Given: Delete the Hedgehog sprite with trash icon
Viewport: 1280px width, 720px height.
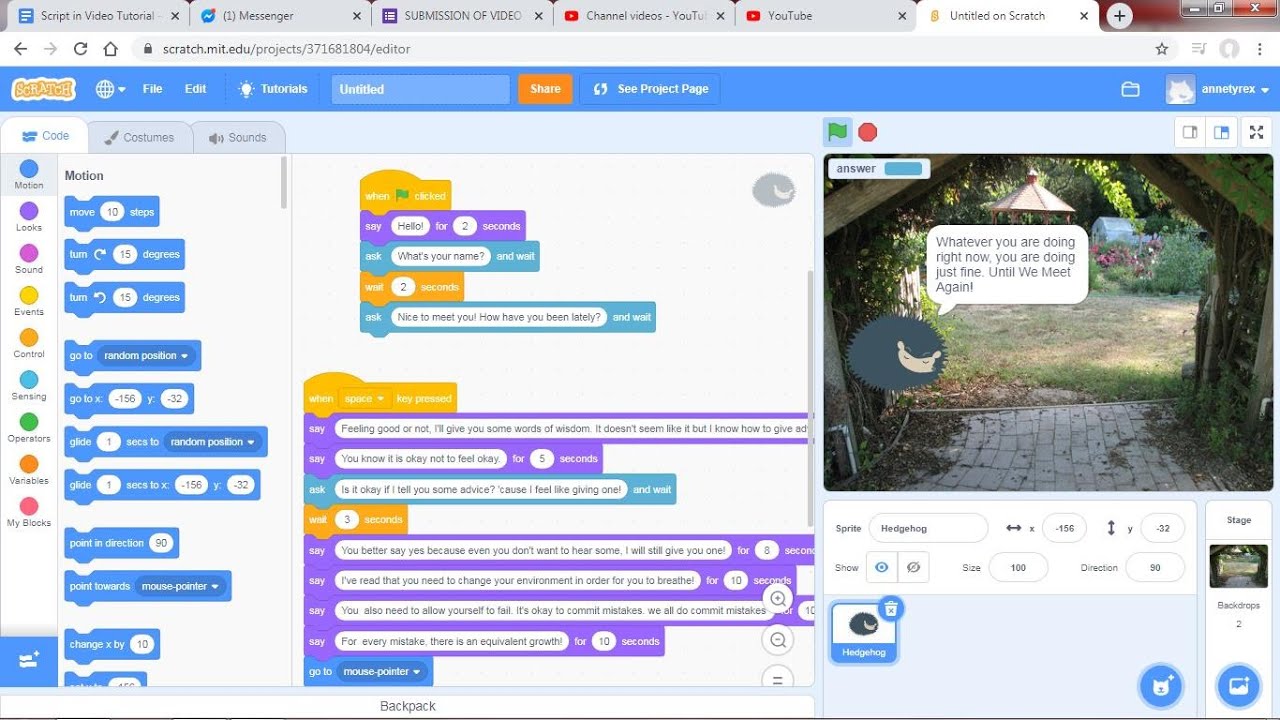Looking at the screenshot, I should coord(891,608).
